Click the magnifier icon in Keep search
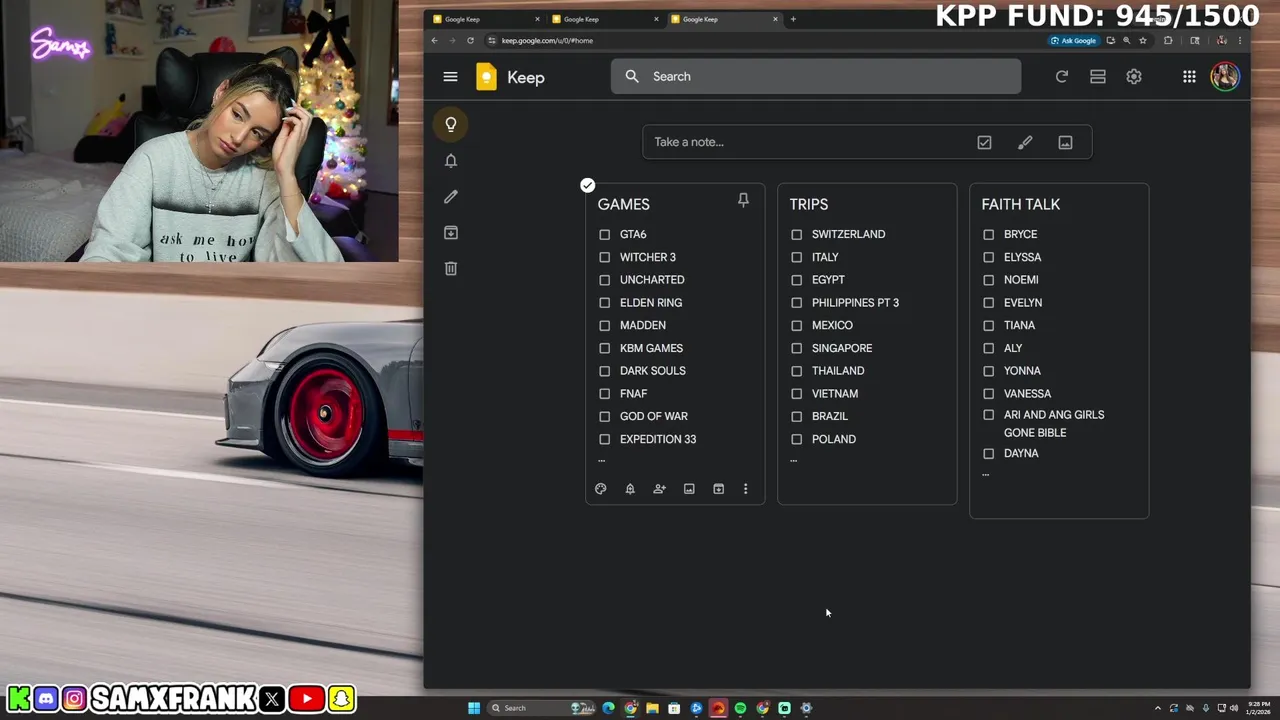The height and width of the screenshot is (720, 1280). [632, 76]
